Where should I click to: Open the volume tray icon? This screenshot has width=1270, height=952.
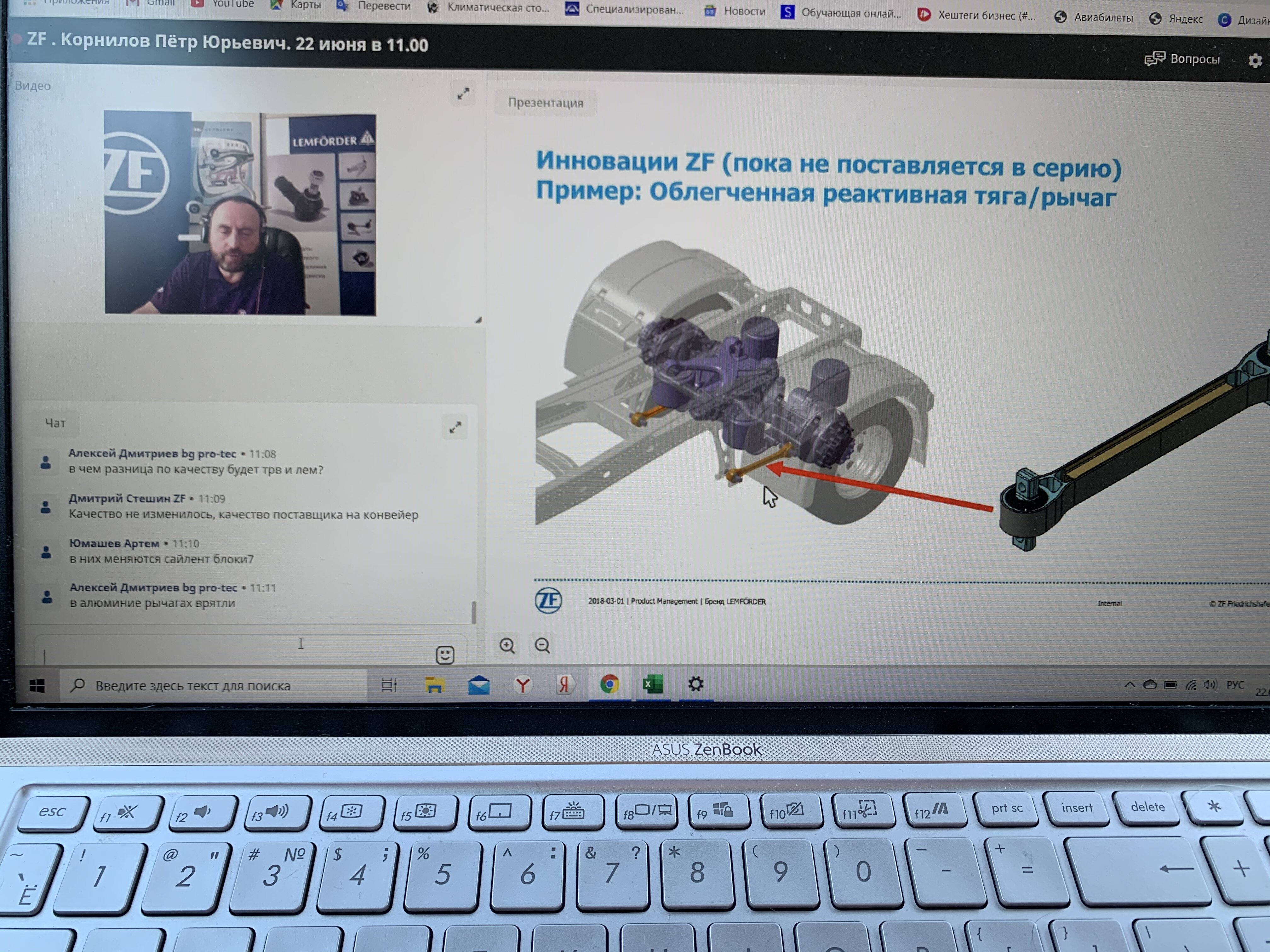[1210, 685]
